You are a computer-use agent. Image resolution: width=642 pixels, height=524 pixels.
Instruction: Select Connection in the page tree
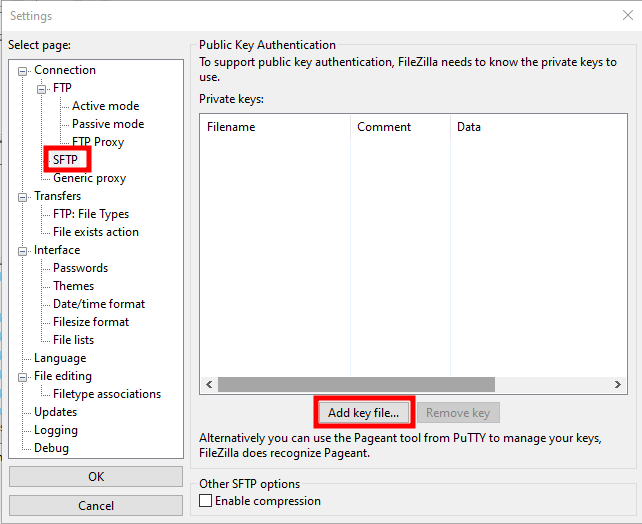65,70
